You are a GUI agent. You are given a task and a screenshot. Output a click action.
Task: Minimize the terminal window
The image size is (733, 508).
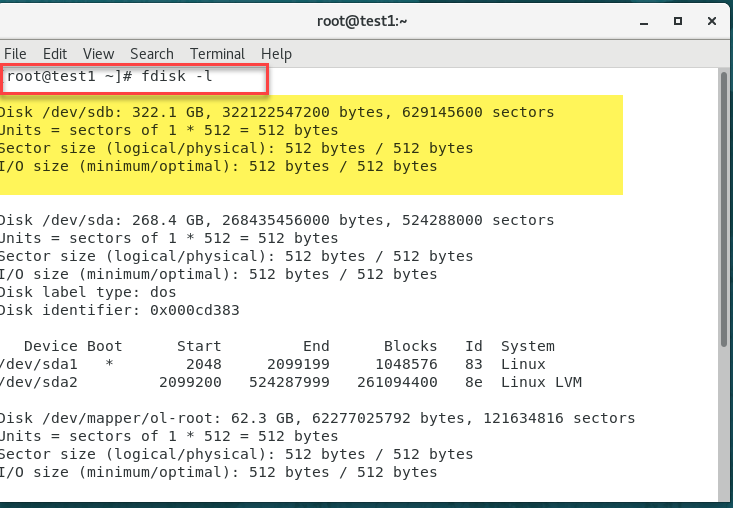(x=645, y=20)
